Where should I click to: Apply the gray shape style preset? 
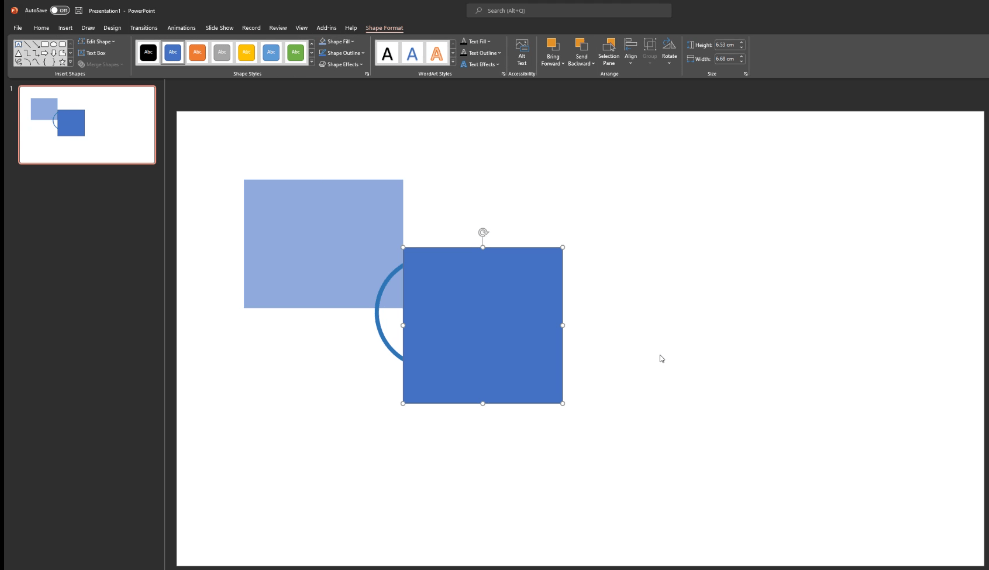222,53
